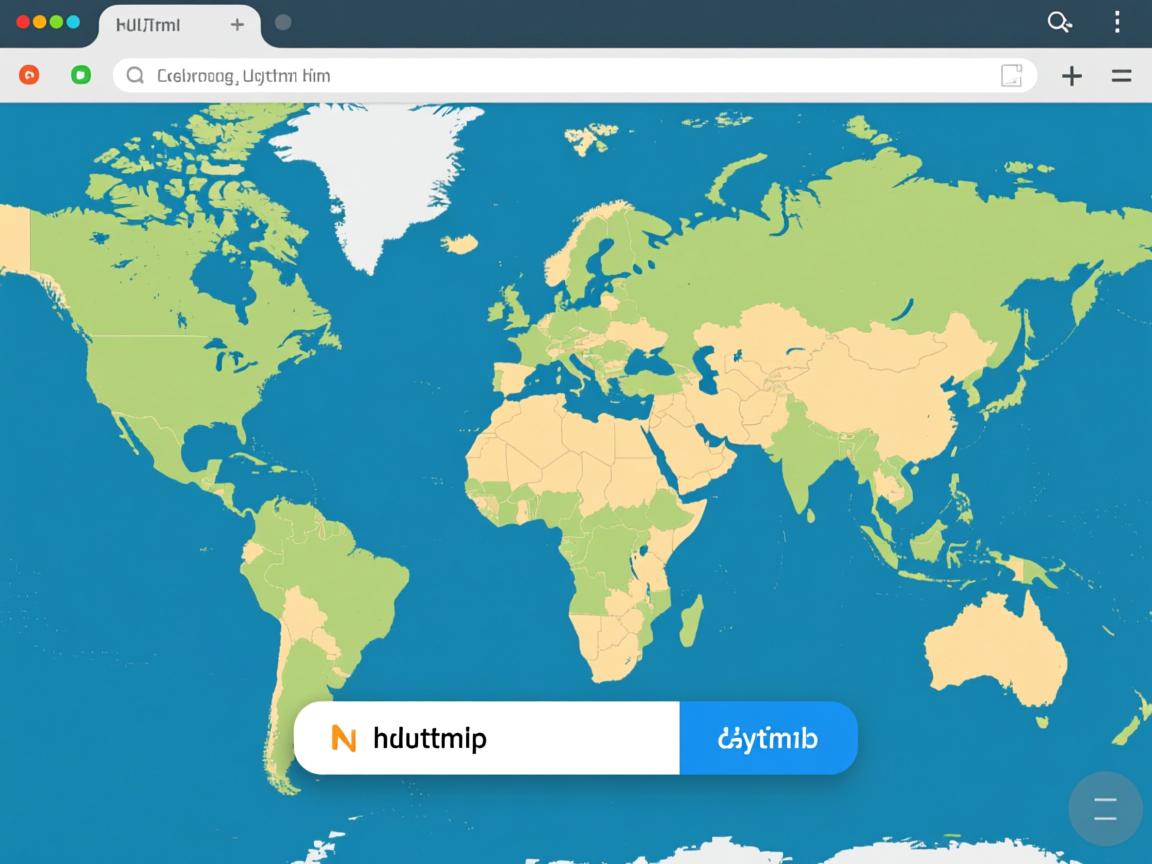Screen dimensions: 1152x864
Task: Click the green zoom window button
Action: [x=56, y=21]
